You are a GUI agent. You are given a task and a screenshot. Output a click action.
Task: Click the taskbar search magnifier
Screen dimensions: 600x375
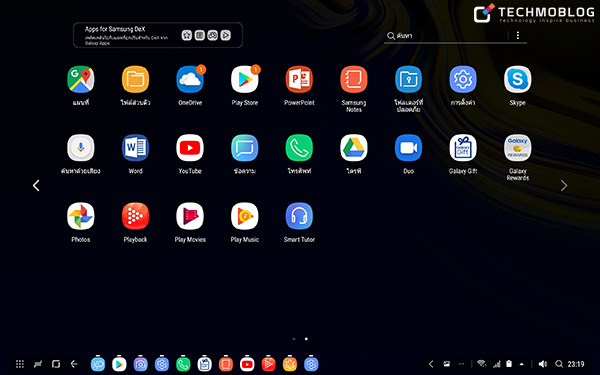[559, 364]
